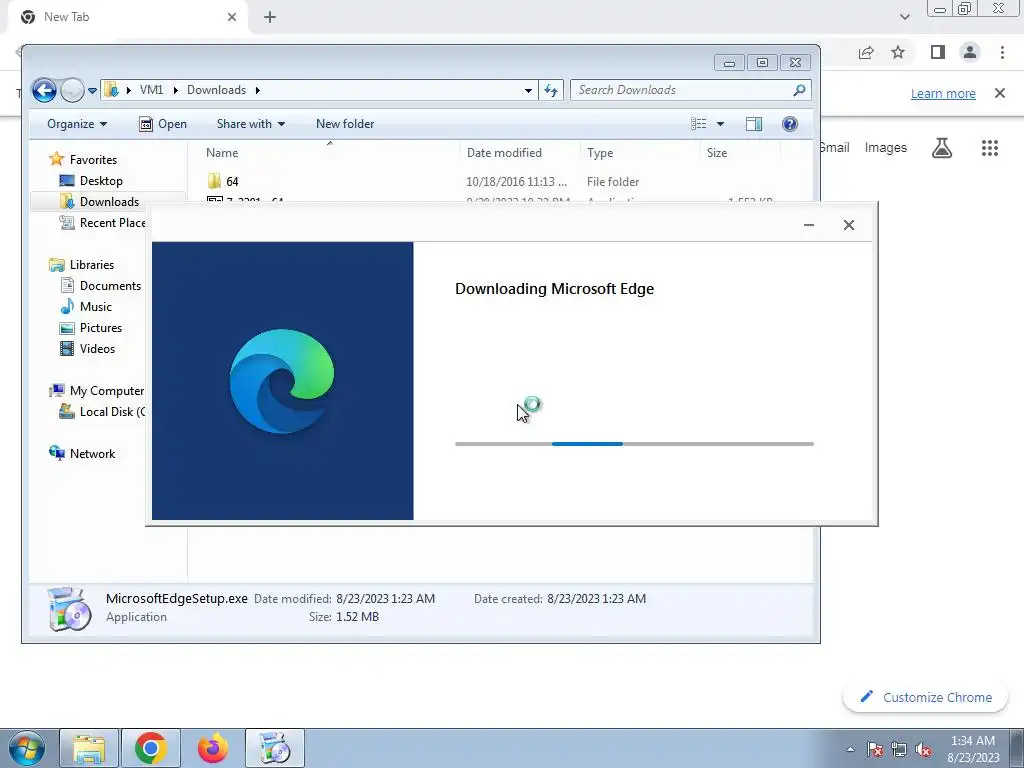
Task: Click Open in the Explorer toolbar
Action: pos(163,124)
